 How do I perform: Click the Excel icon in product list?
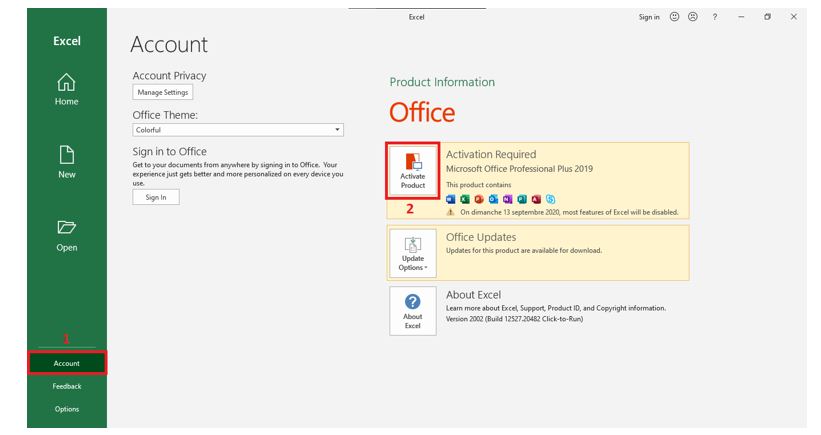tap(465, 198)
